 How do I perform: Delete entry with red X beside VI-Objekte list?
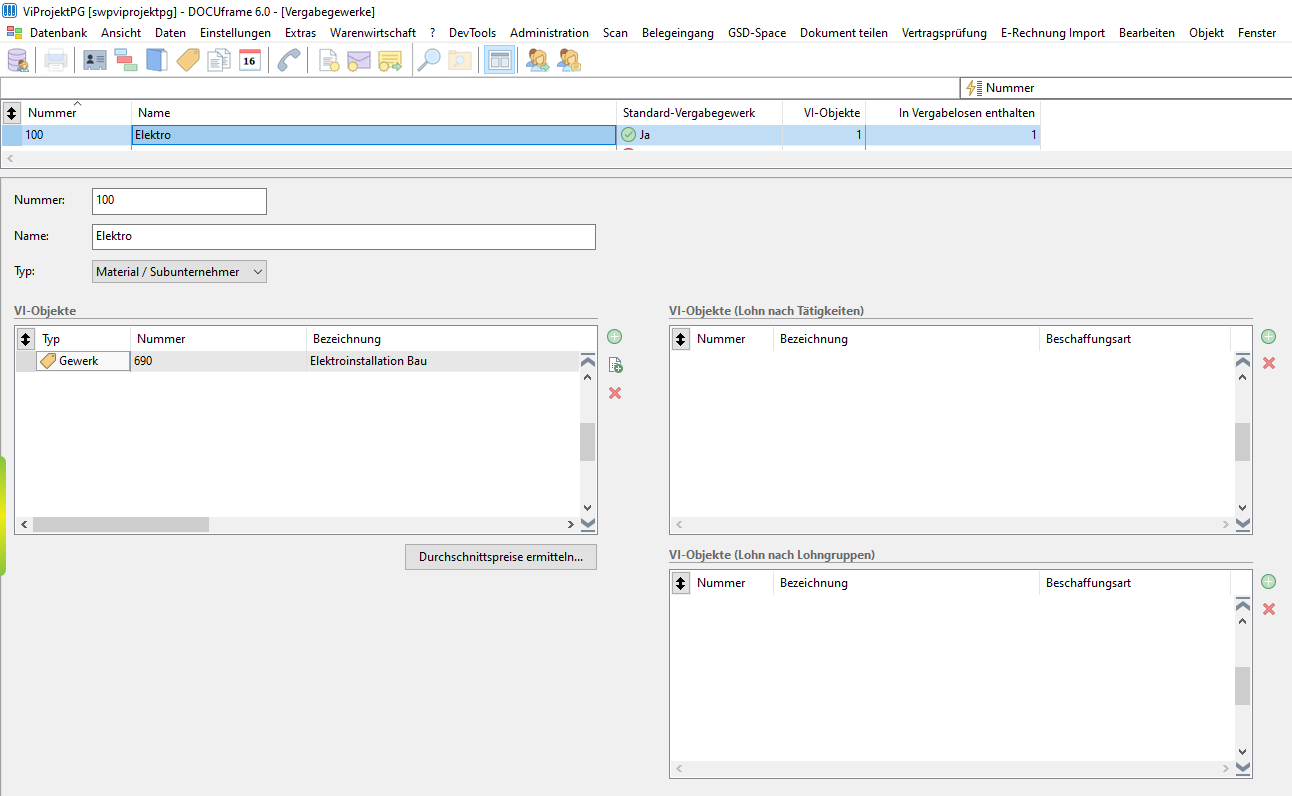[x=615, y=393]
